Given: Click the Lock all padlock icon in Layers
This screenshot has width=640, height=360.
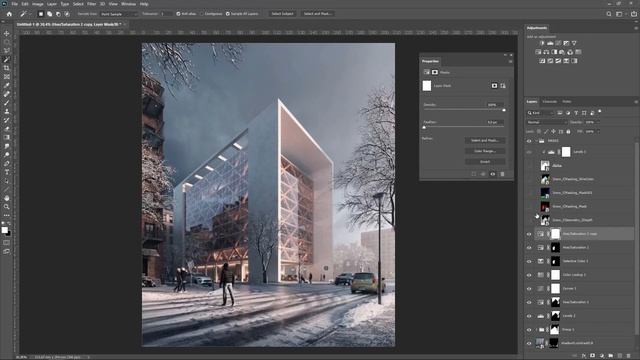Looking at the screenshot, I should tap(568, 131).
